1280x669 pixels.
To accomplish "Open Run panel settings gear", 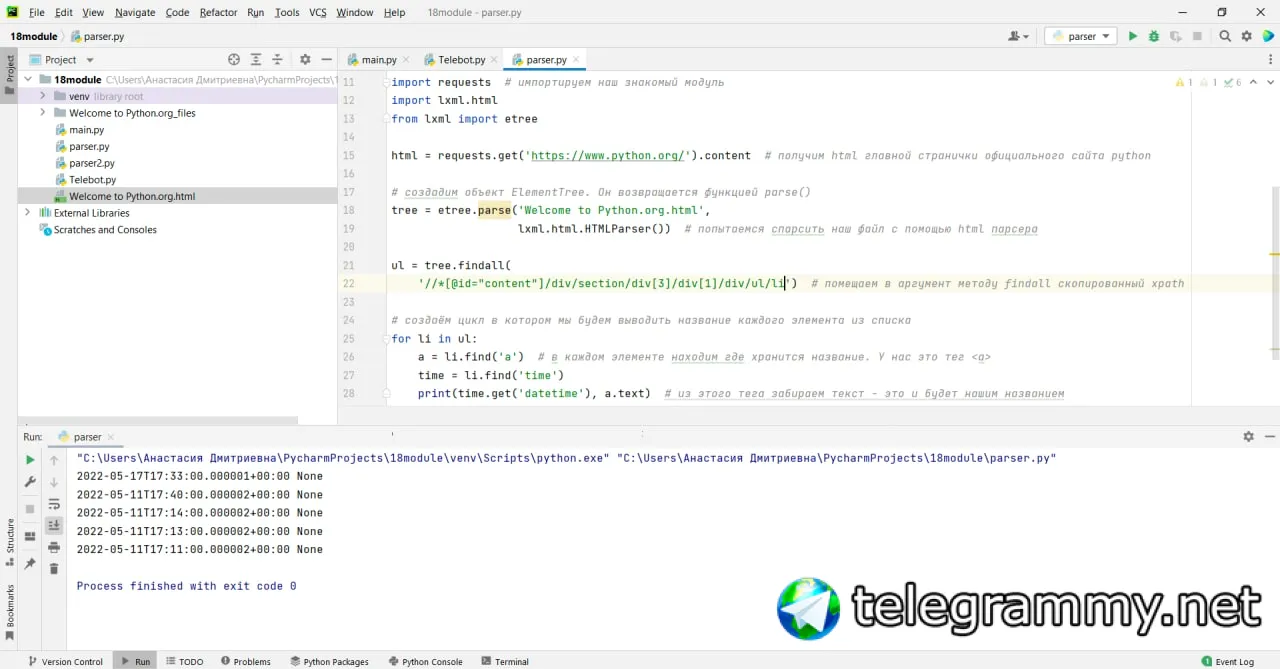I will pos(1248,437).
